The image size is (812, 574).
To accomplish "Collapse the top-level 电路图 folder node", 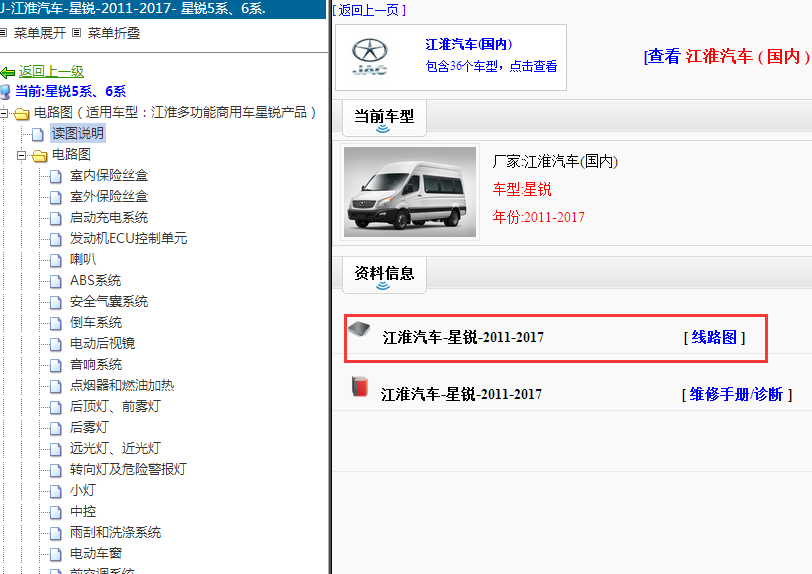I will coord(4,112).
